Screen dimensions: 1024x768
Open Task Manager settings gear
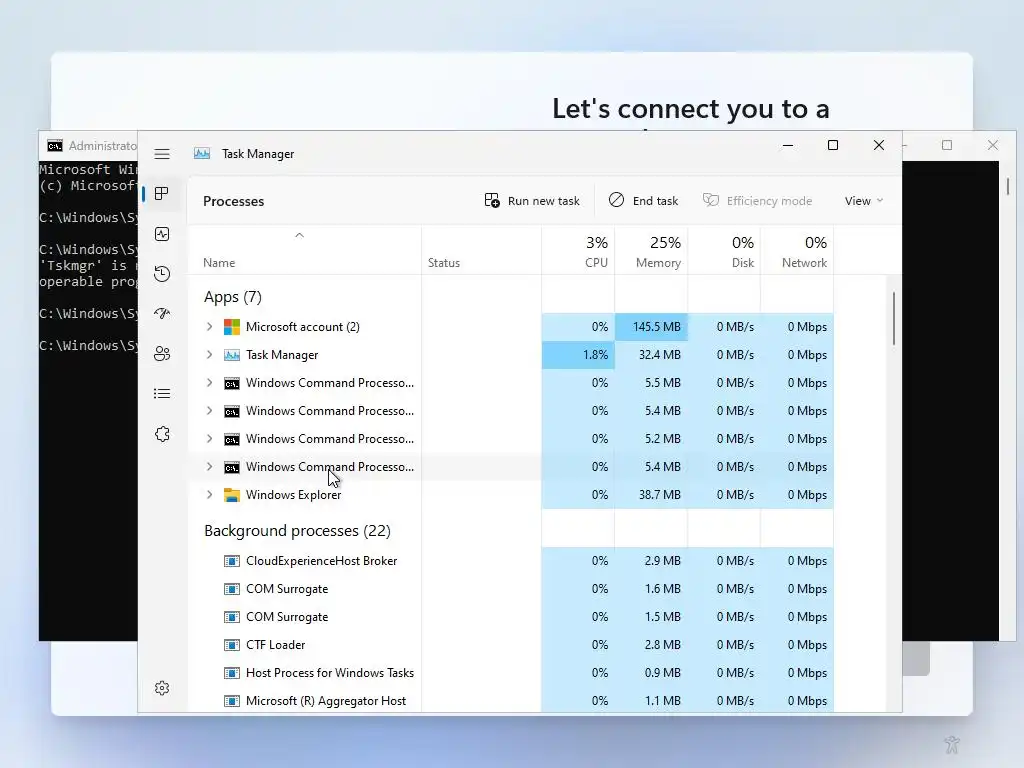(162, 688)
